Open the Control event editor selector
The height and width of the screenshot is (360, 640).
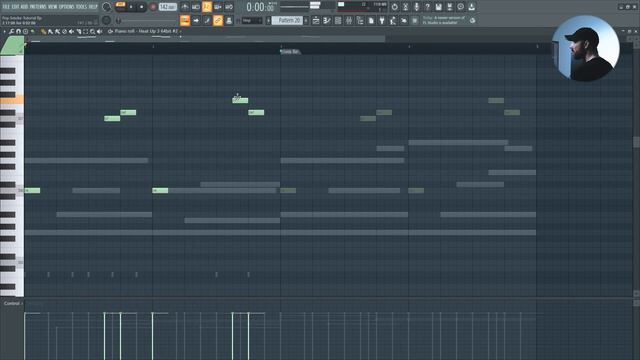click(12, 303)
